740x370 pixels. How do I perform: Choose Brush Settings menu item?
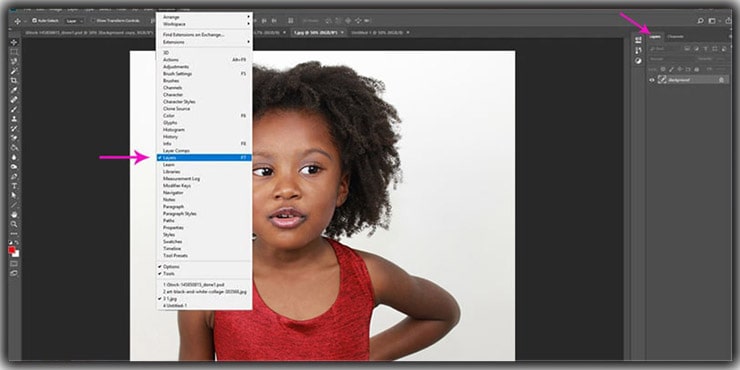click(204, 74)
